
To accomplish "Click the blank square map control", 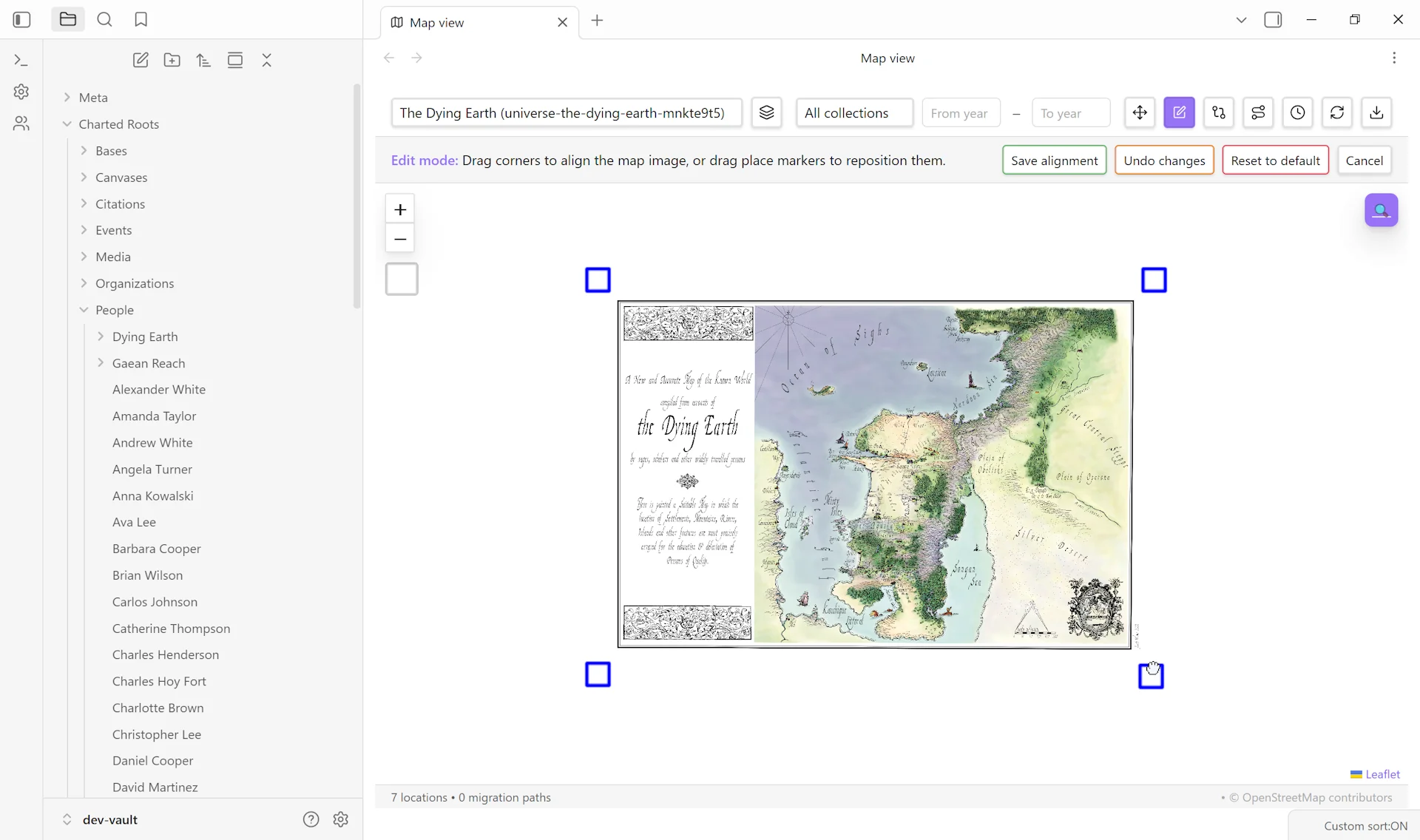I will tap(402, 280).
